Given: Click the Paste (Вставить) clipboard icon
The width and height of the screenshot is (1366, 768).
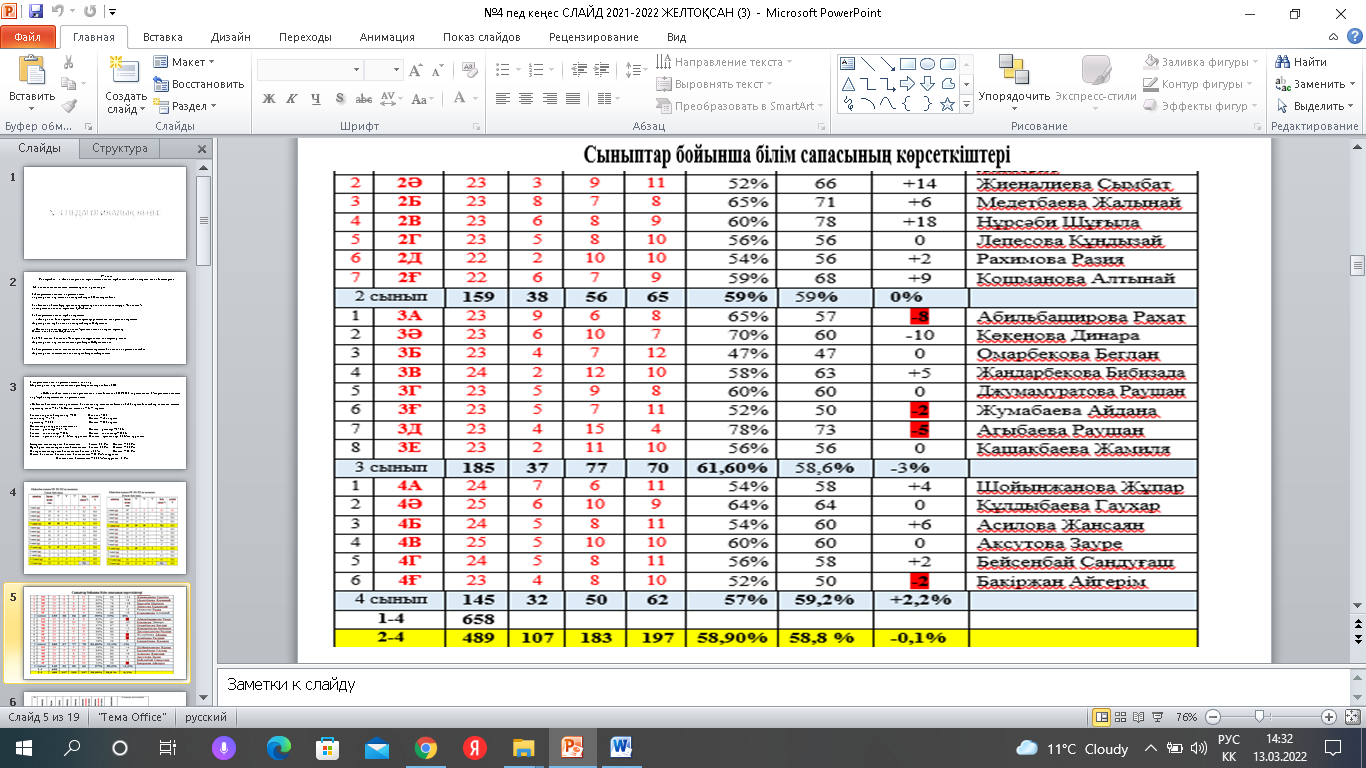Looking at the screenshot, I should pos(32,73).
